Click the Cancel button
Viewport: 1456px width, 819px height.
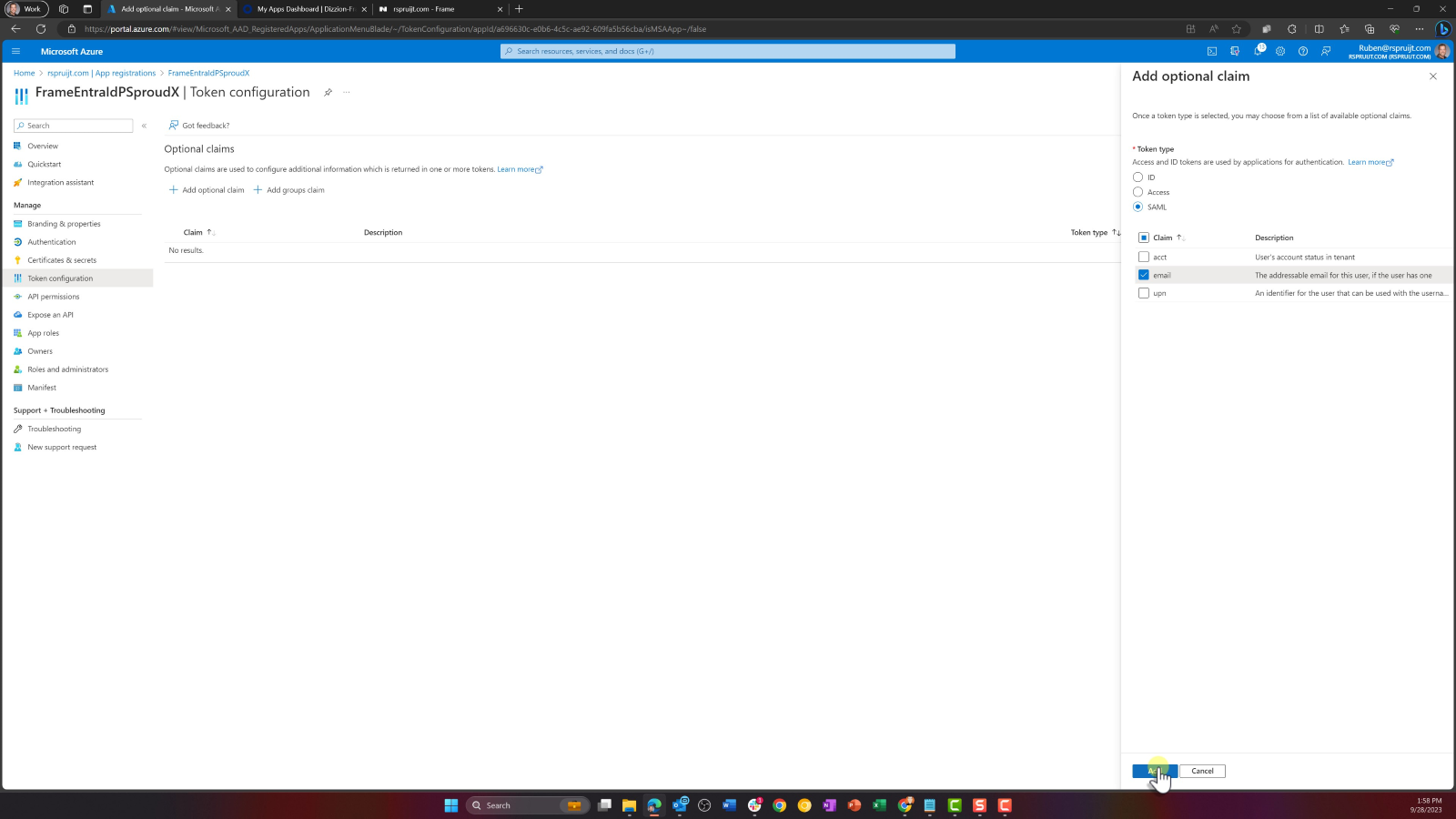click(x=1202, y=771)
